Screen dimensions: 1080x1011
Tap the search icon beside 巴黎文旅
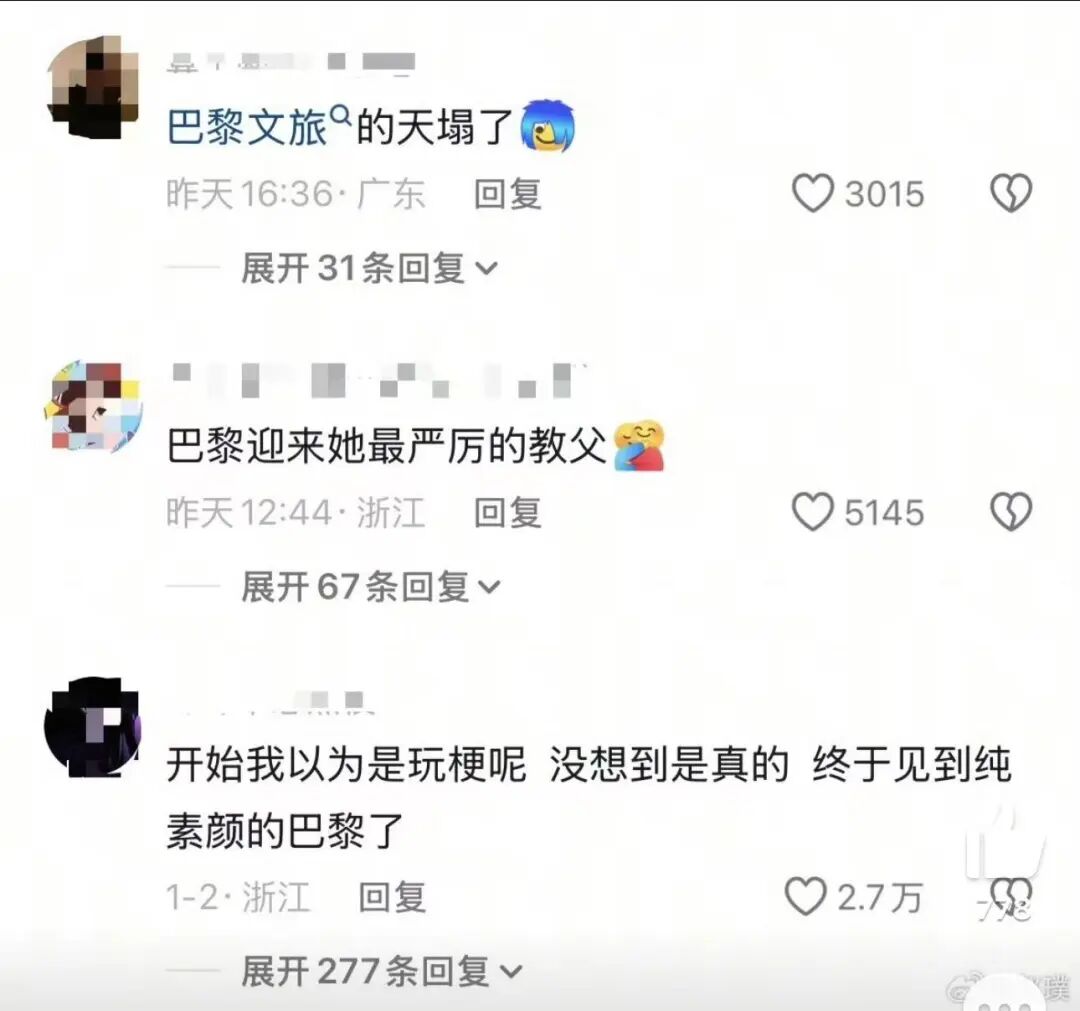(342, 115)
